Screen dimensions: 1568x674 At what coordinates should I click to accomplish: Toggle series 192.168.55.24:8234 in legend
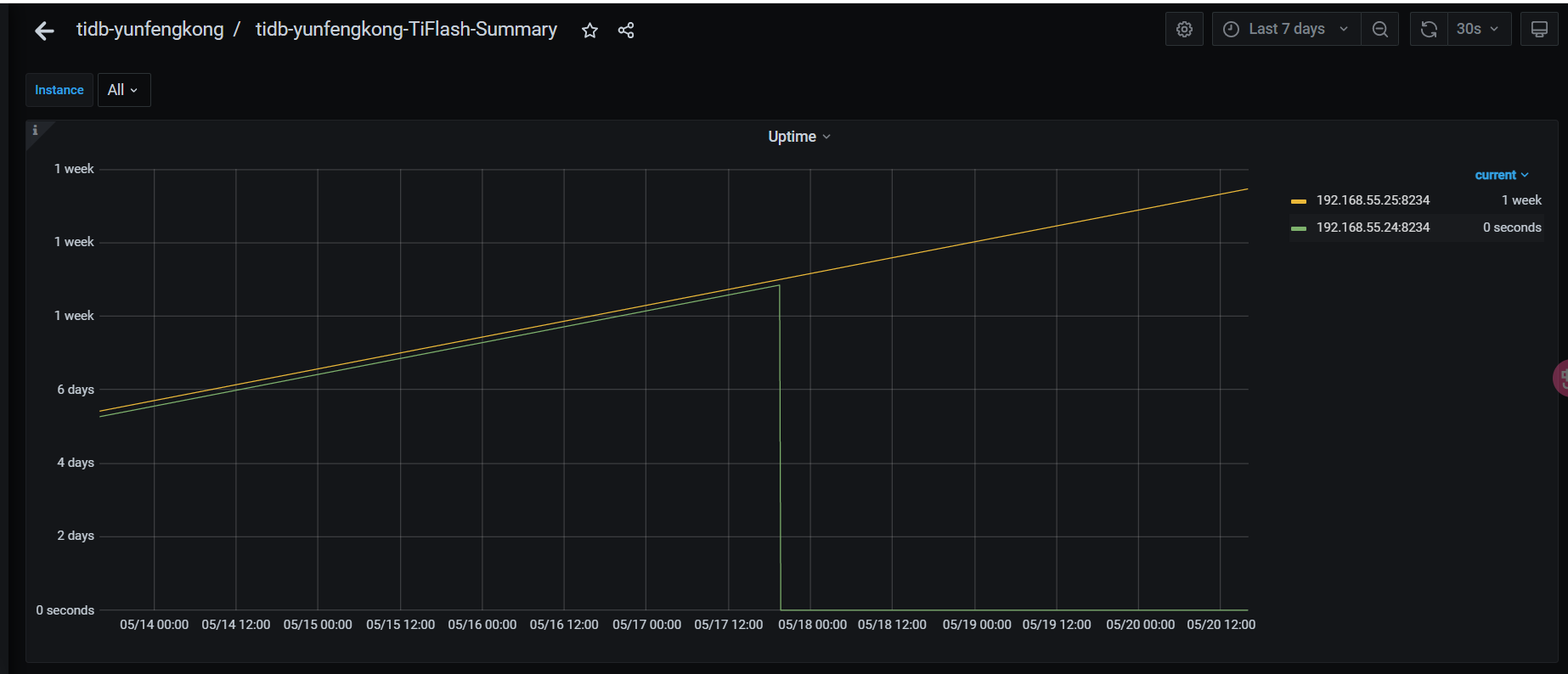pos(1373,227)
